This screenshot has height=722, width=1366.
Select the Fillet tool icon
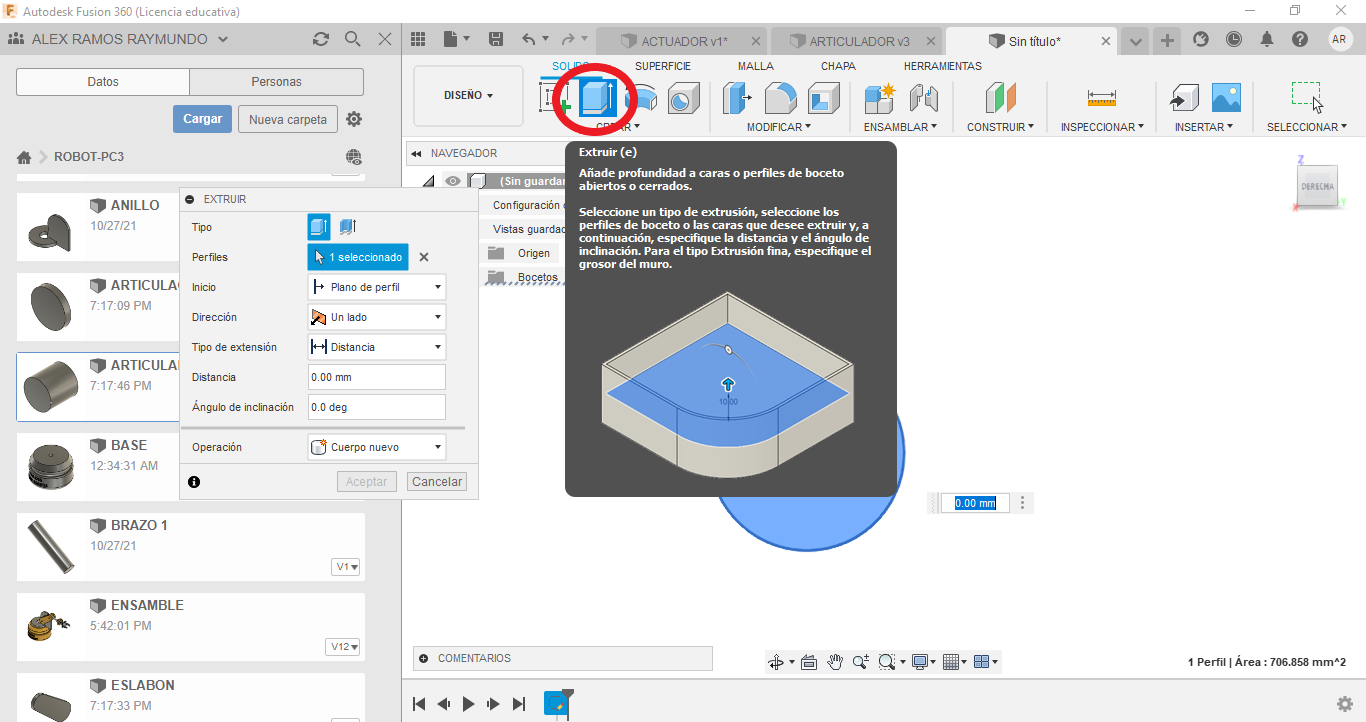coord(781,98)
